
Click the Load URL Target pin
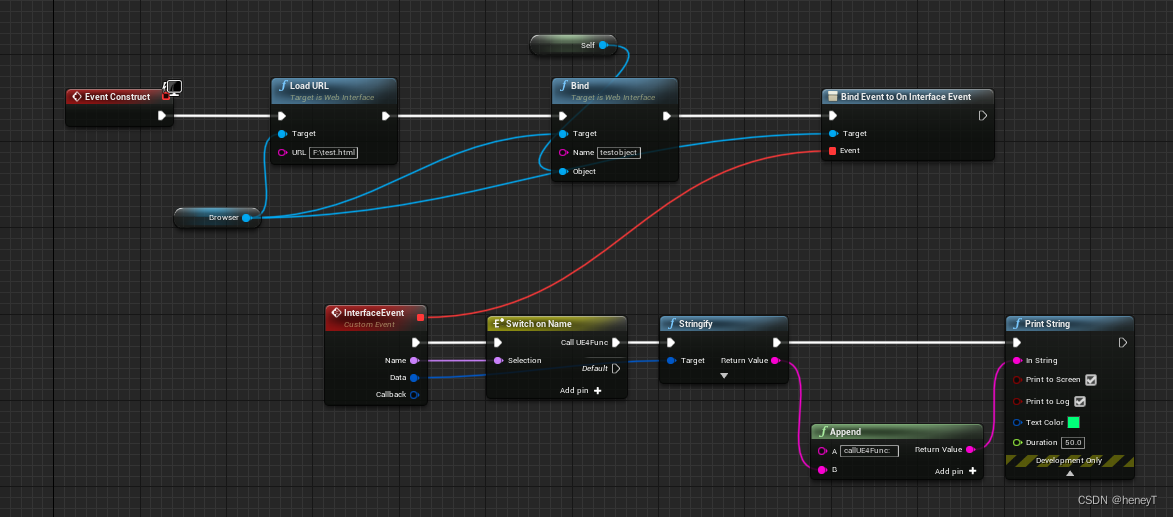[282, 134]
